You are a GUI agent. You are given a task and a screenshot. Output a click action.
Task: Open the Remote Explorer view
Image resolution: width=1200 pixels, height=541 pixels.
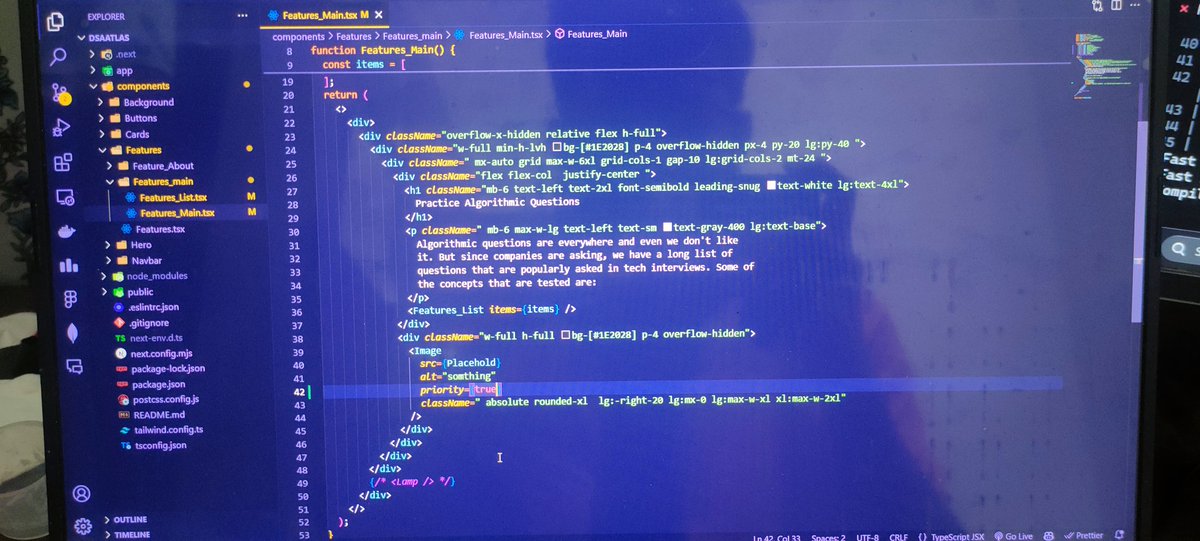coord(66,196)
